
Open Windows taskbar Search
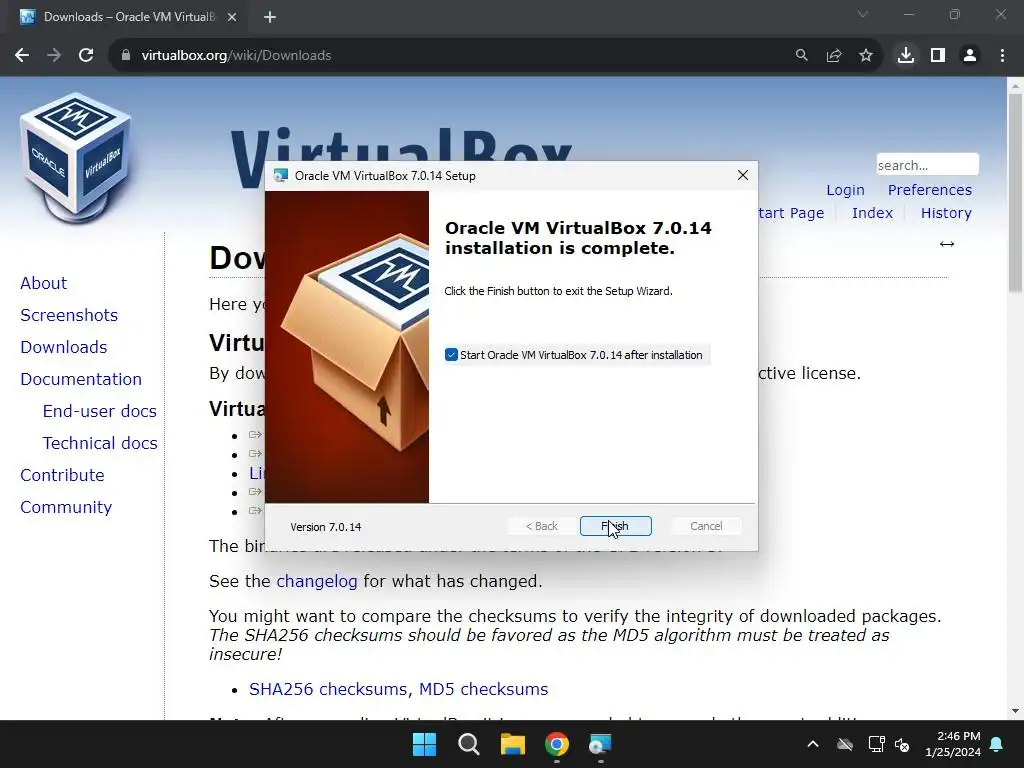coord(468,744)
